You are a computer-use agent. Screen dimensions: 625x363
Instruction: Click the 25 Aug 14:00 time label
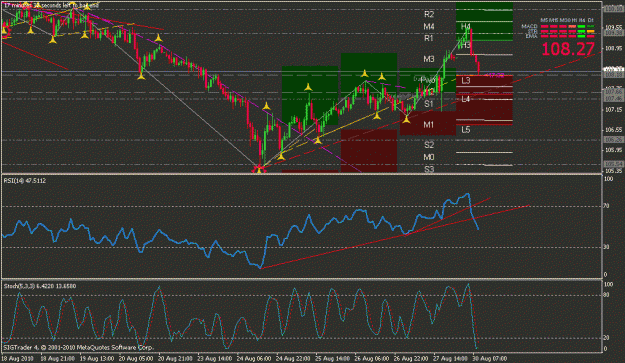coord(332,359)
